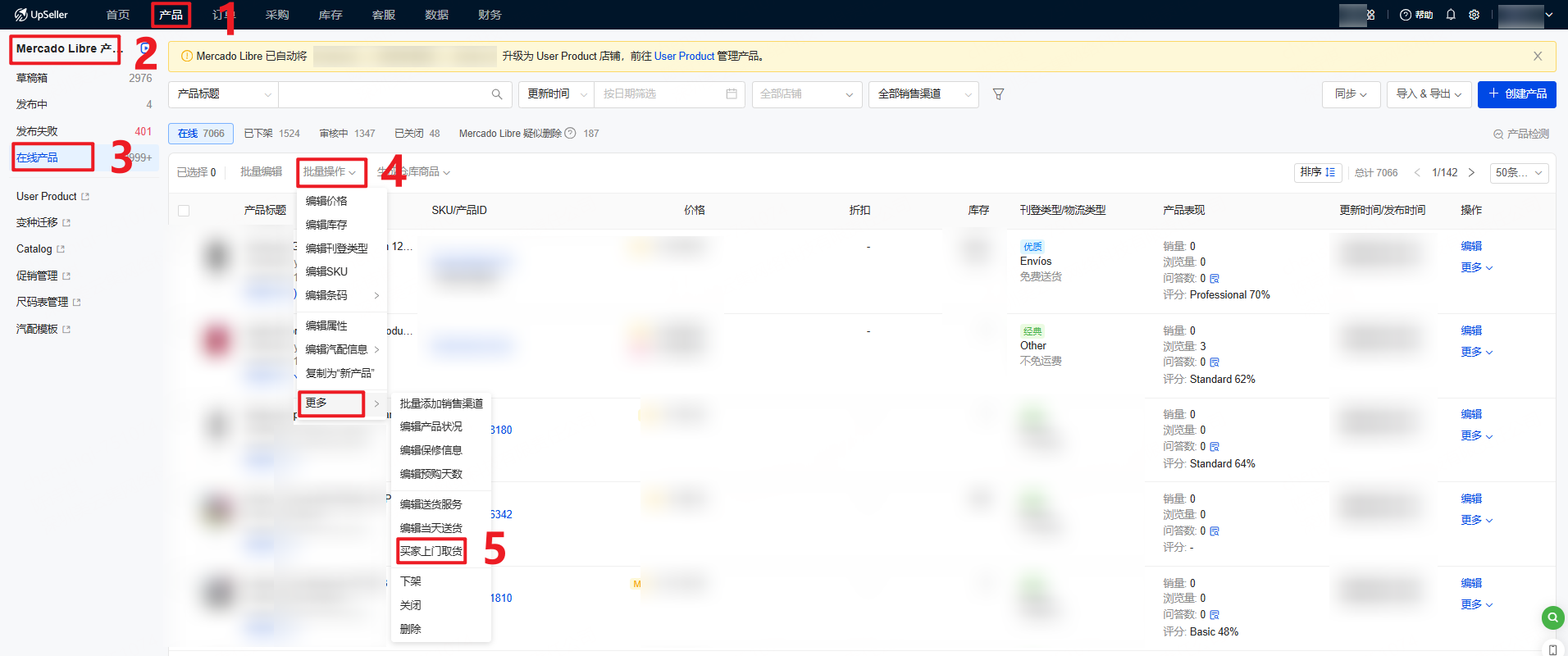Open the 批量操作 dropdown
Viewport: 1568px width, 656px height.
(330, 172)
